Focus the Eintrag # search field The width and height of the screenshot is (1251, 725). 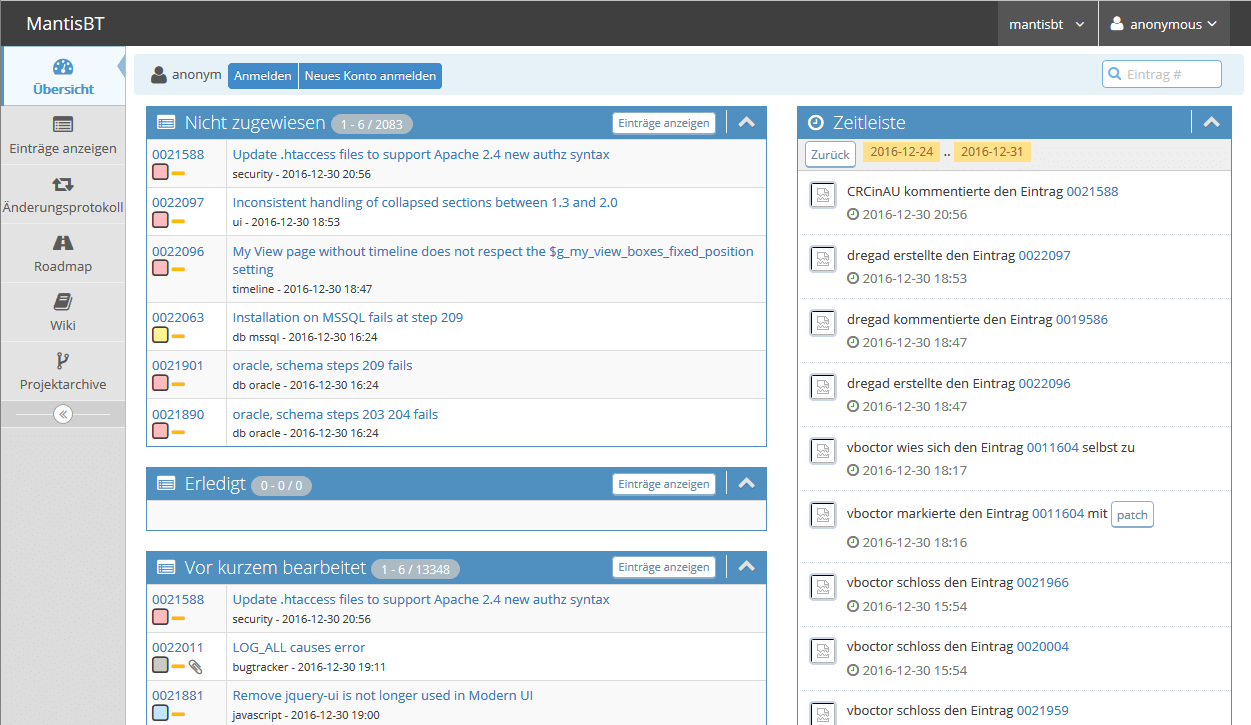[x=1162, y=74]
